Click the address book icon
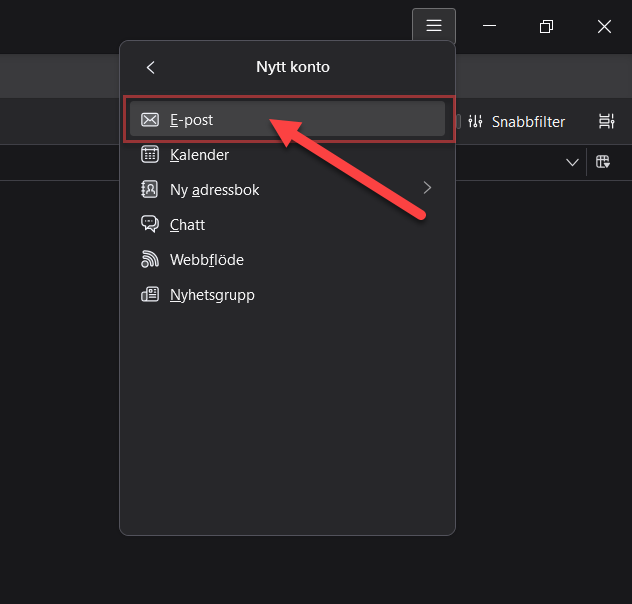 point(150,189)
